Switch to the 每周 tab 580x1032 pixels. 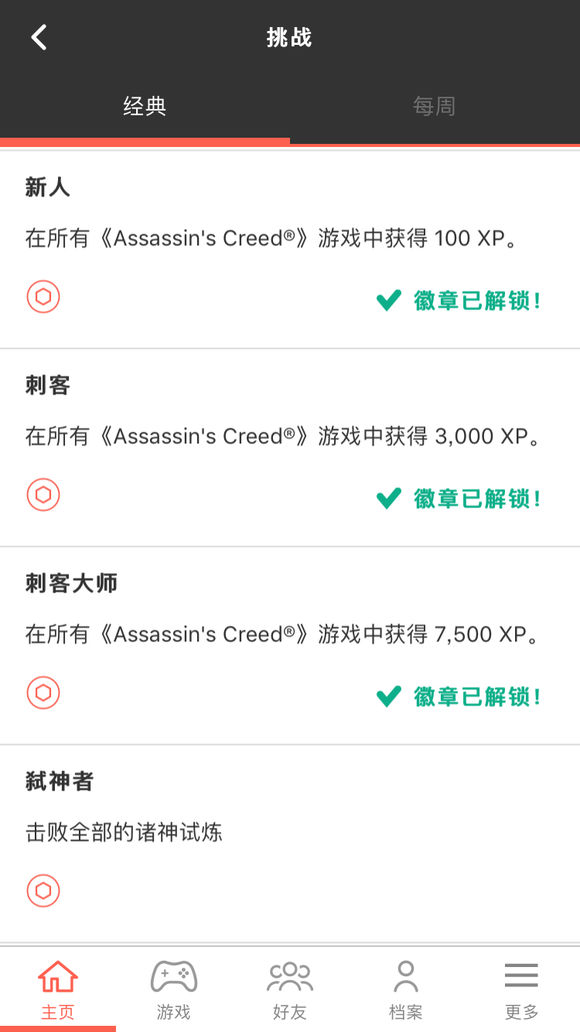tap(435, 107)
